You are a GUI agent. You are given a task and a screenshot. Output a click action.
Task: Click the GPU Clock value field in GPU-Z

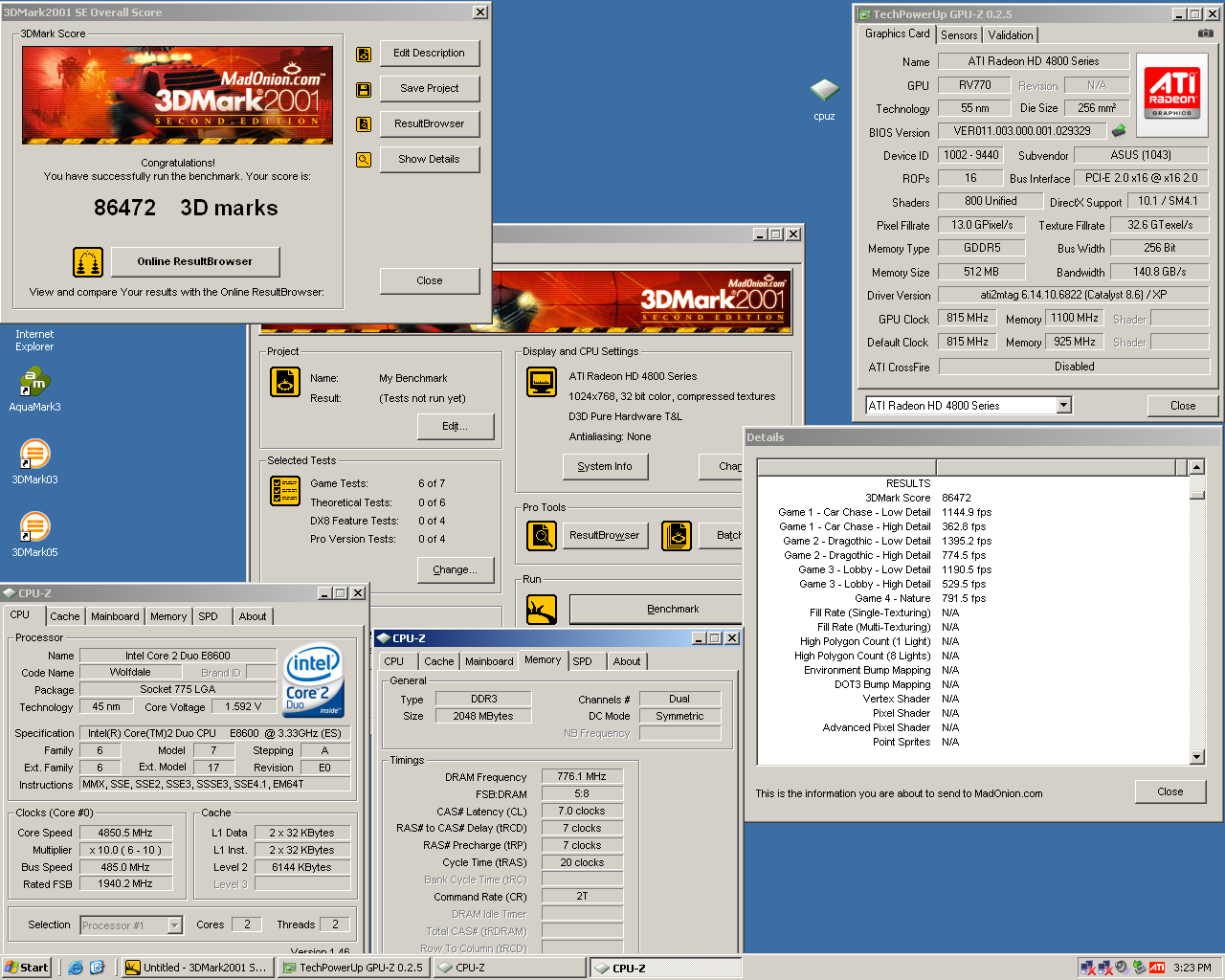point(968,318)
